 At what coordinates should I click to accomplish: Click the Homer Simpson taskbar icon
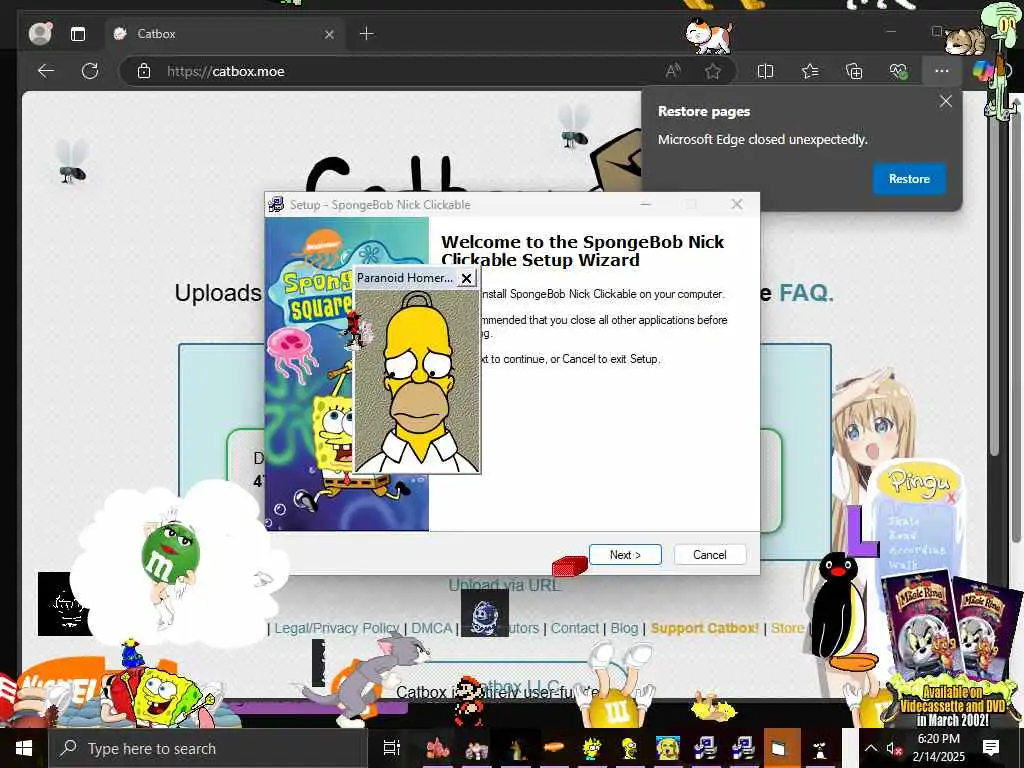click(x=630, y=748)
